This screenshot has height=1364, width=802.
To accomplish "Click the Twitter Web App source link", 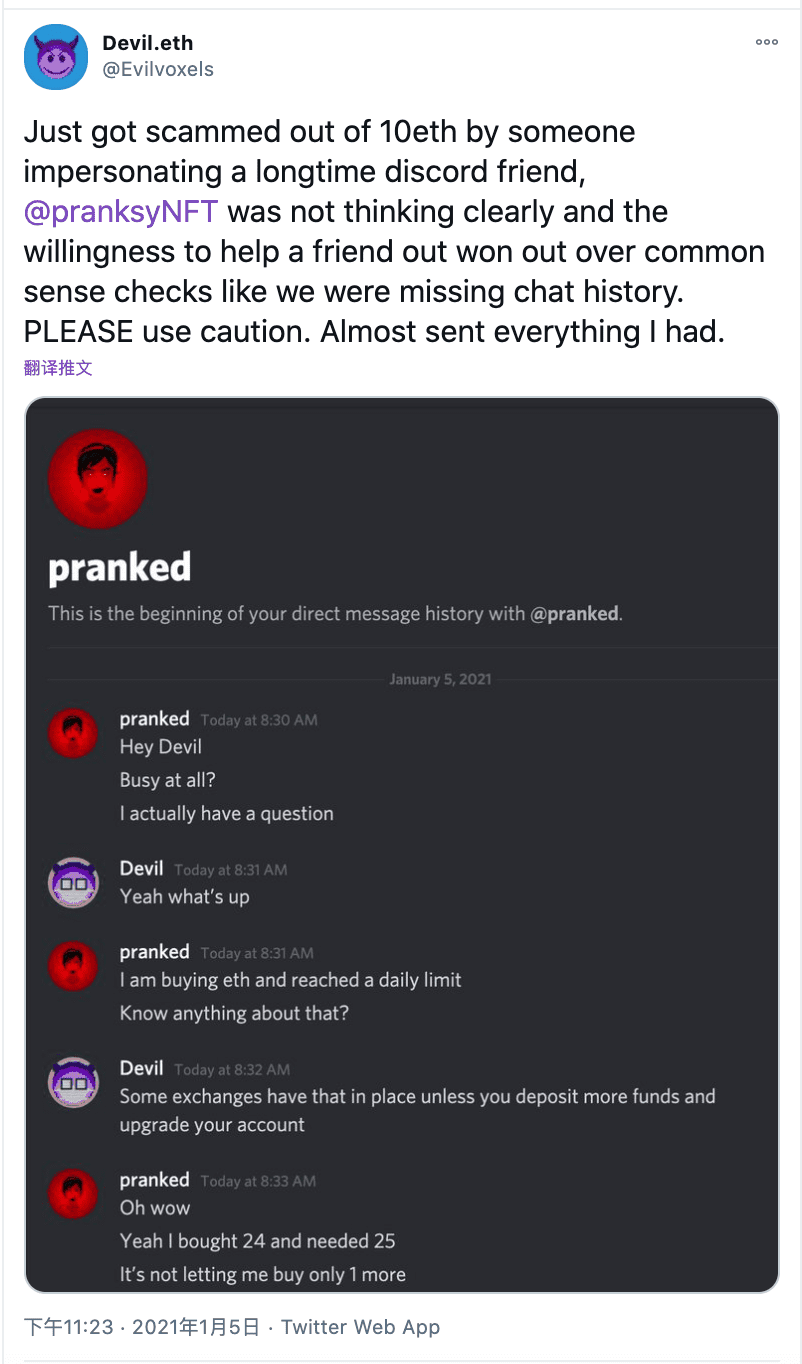I will pos(360,1327).
